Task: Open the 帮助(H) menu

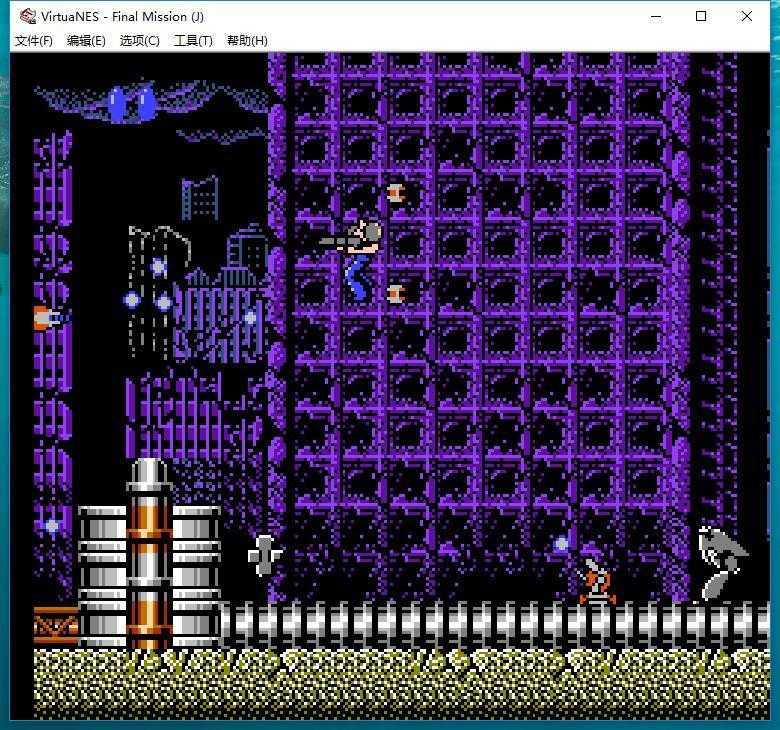Action: point(247,40)
